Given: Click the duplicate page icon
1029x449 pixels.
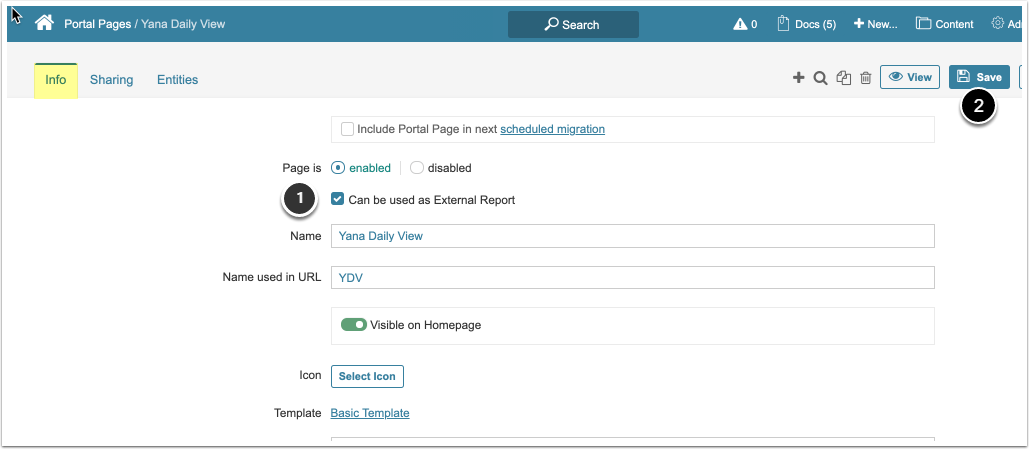Looking at the screenshot, I should tap(844, 78).
